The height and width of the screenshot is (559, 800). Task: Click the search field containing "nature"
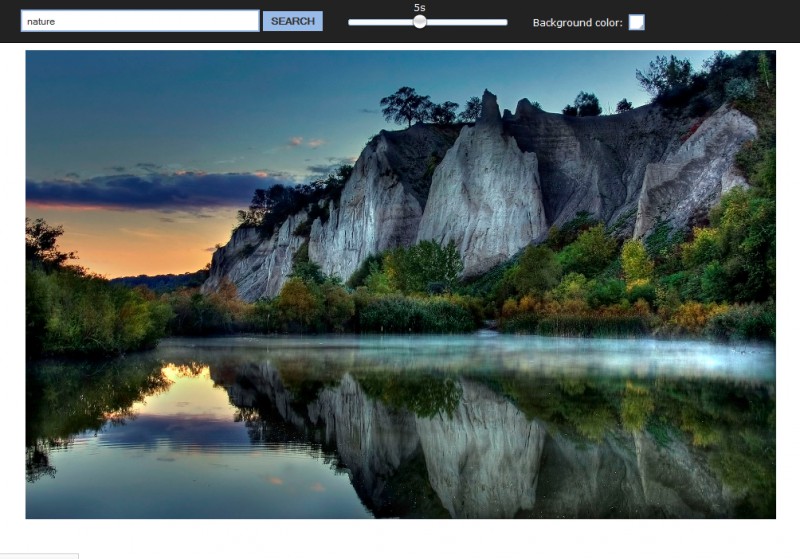tap(140, 21)
